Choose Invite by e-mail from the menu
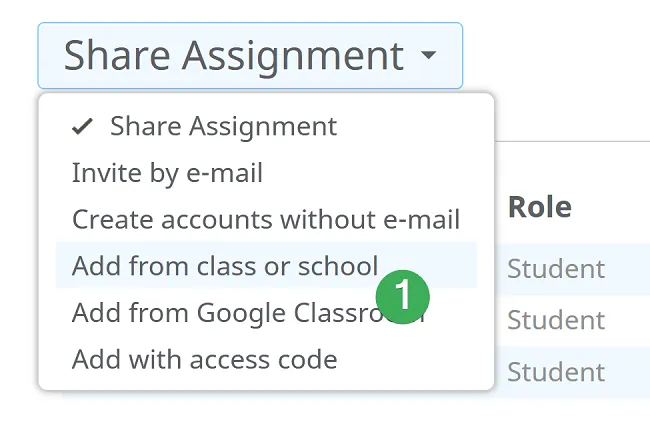 click(x=167, y=173)
